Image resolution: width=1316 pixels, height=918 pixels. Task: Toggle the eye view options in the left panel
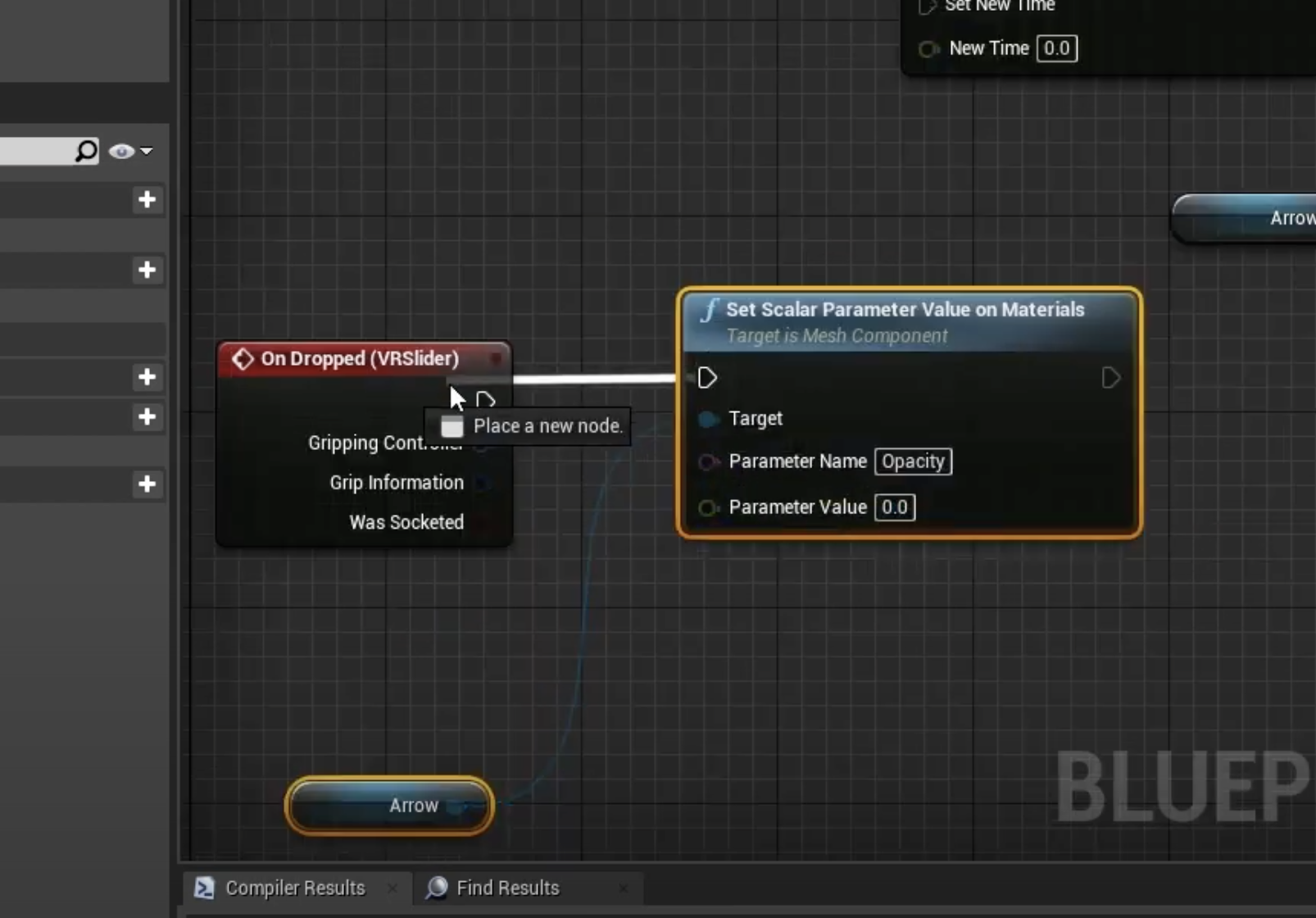click(121, 151)
